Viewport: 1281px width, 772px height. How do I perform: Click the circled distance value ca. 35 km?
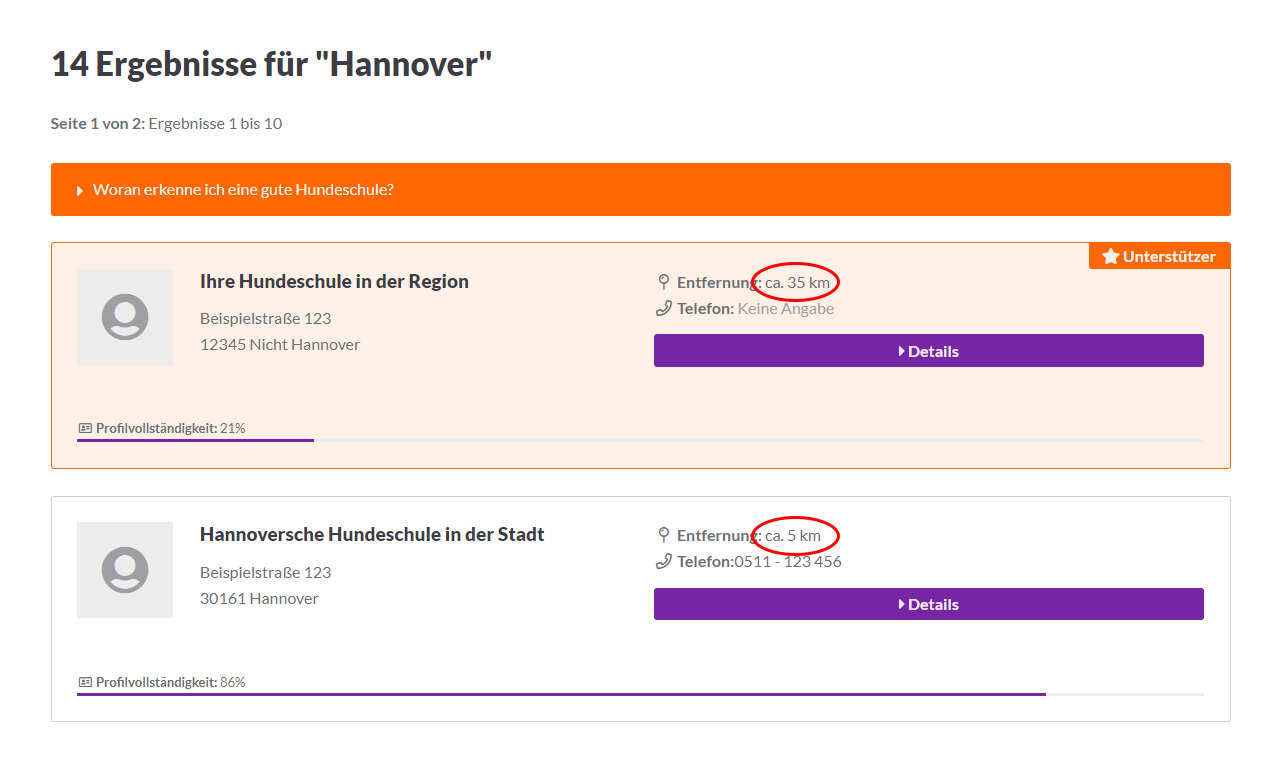pos(796,282)
